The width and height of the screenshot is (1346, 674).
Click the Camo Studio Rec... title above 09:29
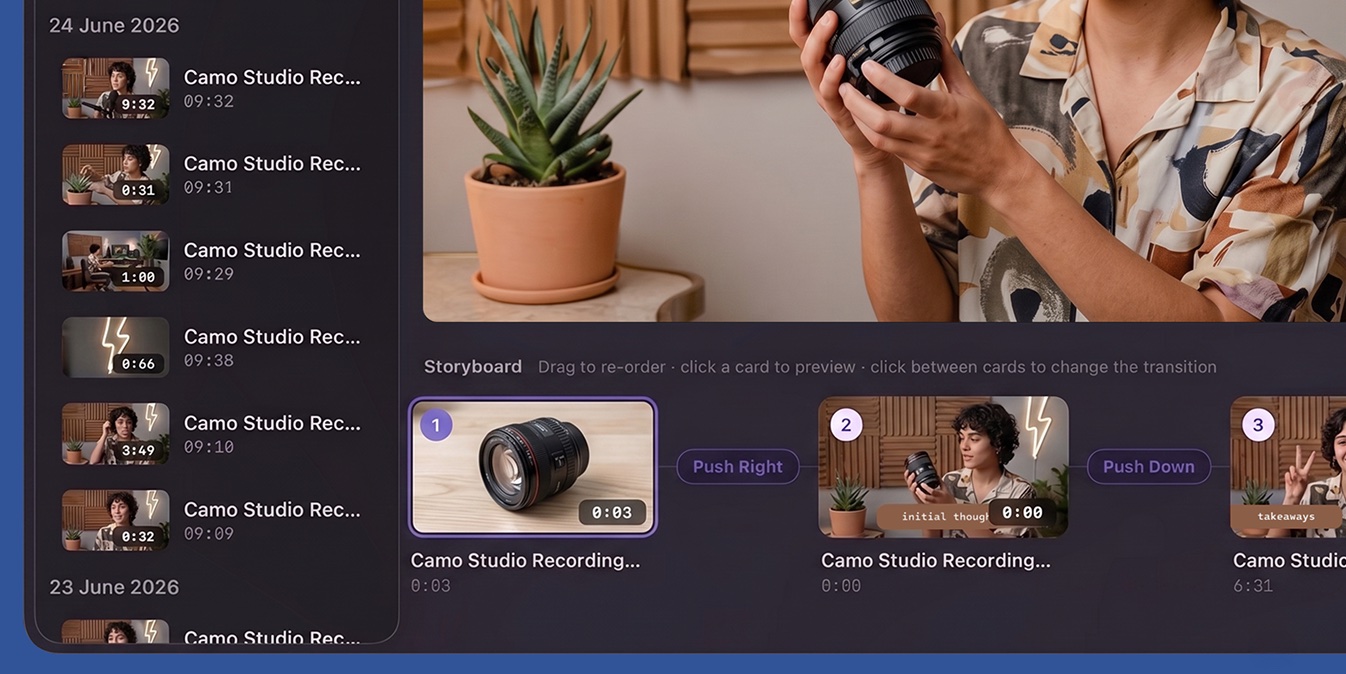(x=272, y=250)
